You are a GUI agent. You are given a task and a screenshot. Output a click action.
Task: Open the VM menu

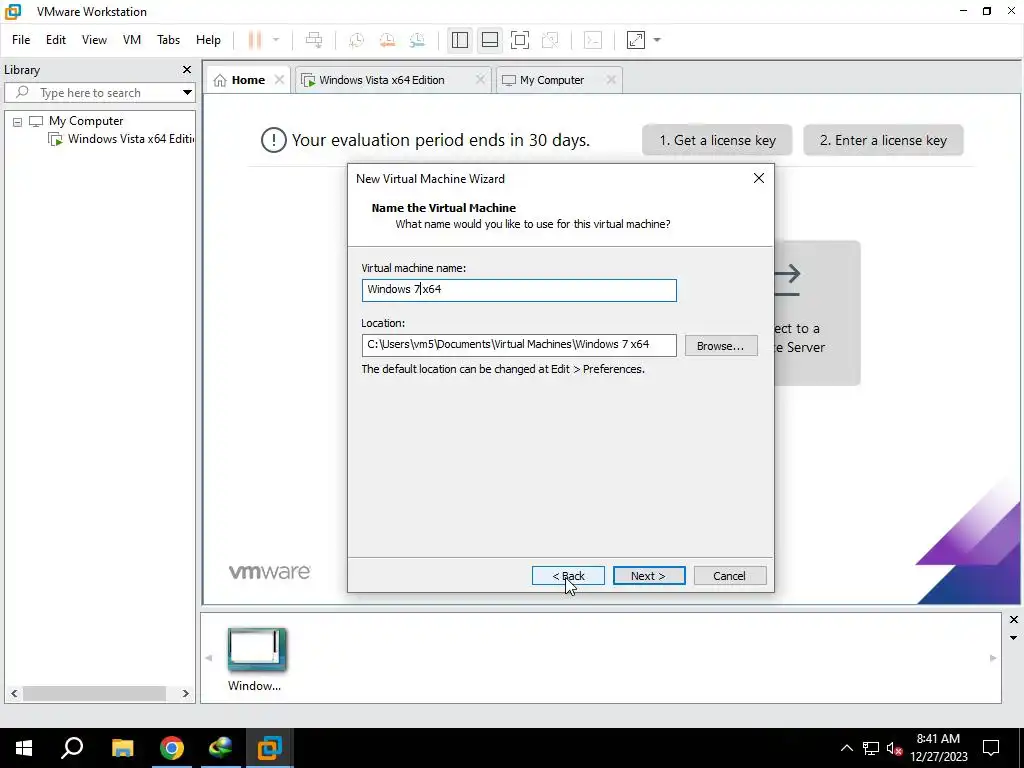132,40
